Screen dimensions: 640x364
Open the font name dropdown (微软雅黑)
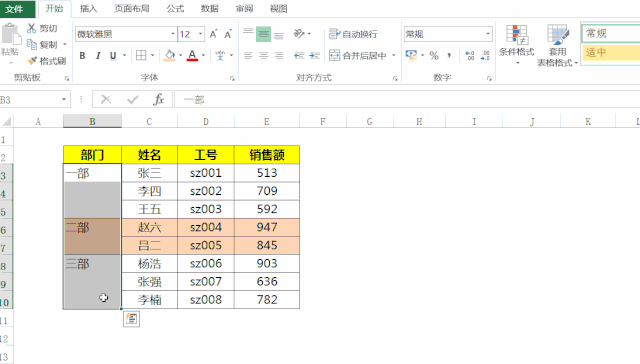[173, 34]
